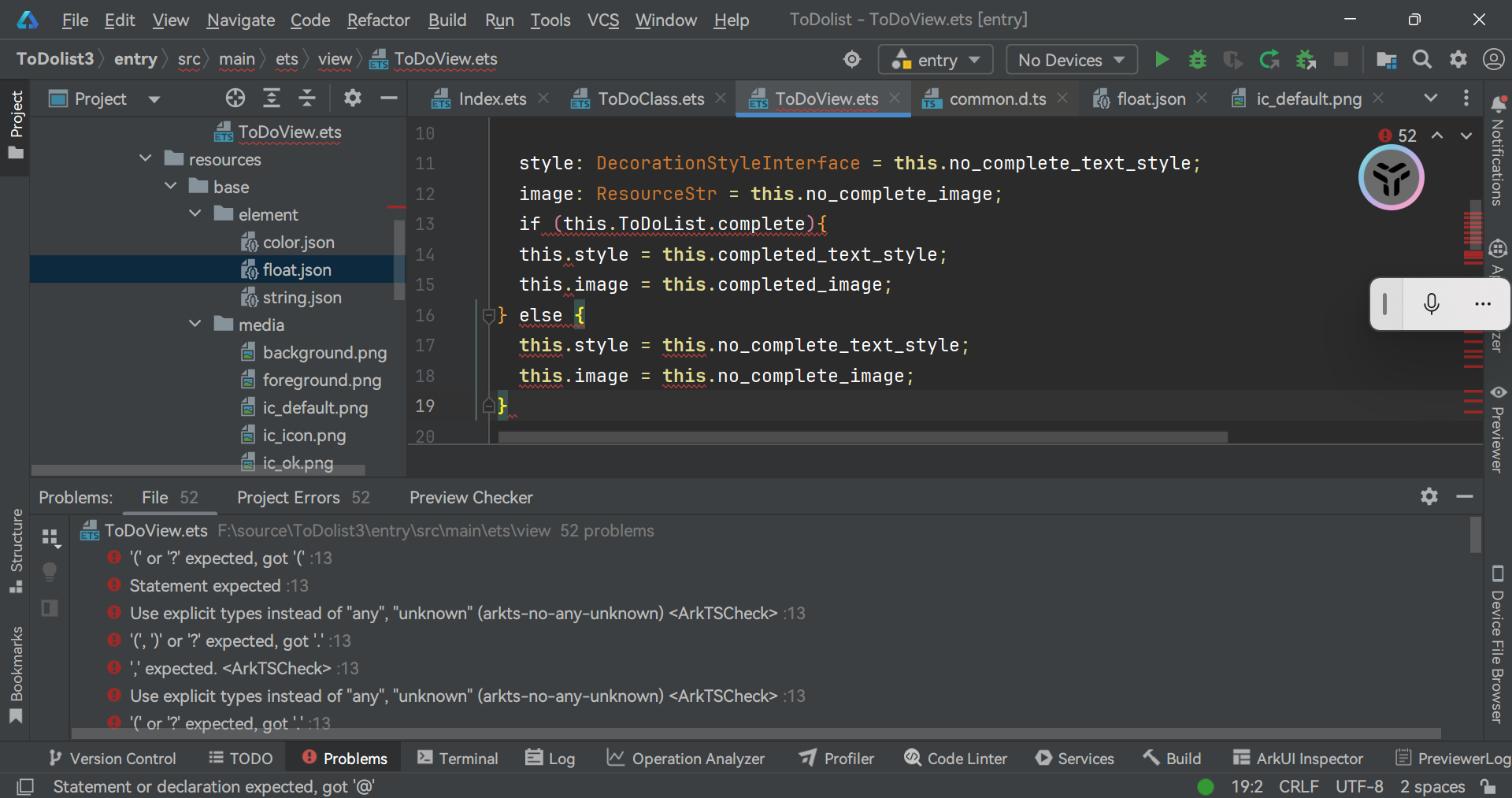Click the Search Everywhere magnifier icon
Image resolution: width=1512 pixels, height=798 pixels.
[1421, 60]
